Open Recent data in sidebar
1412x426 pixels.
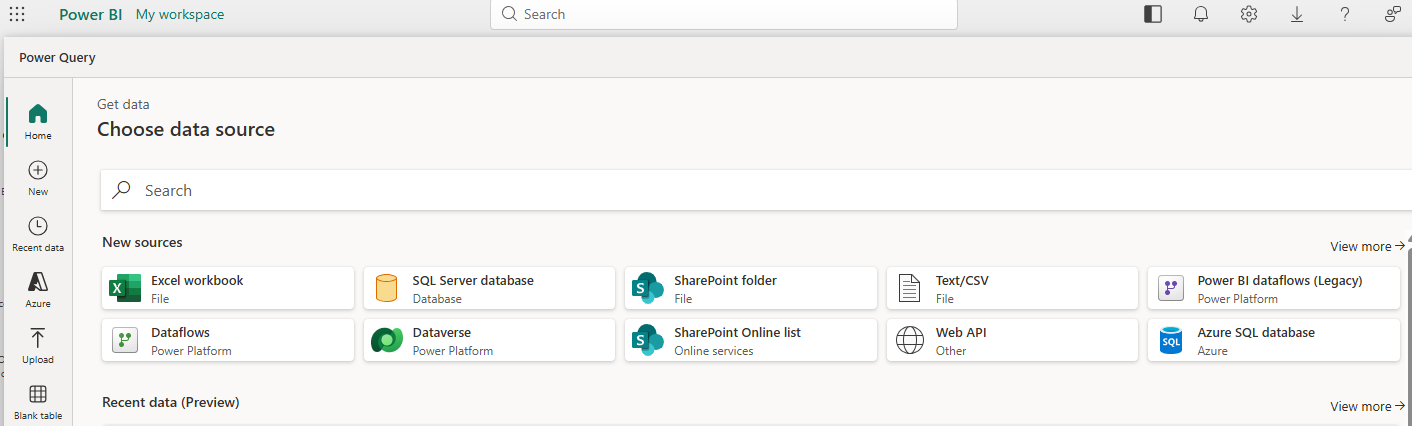click(x=38, y=234)
